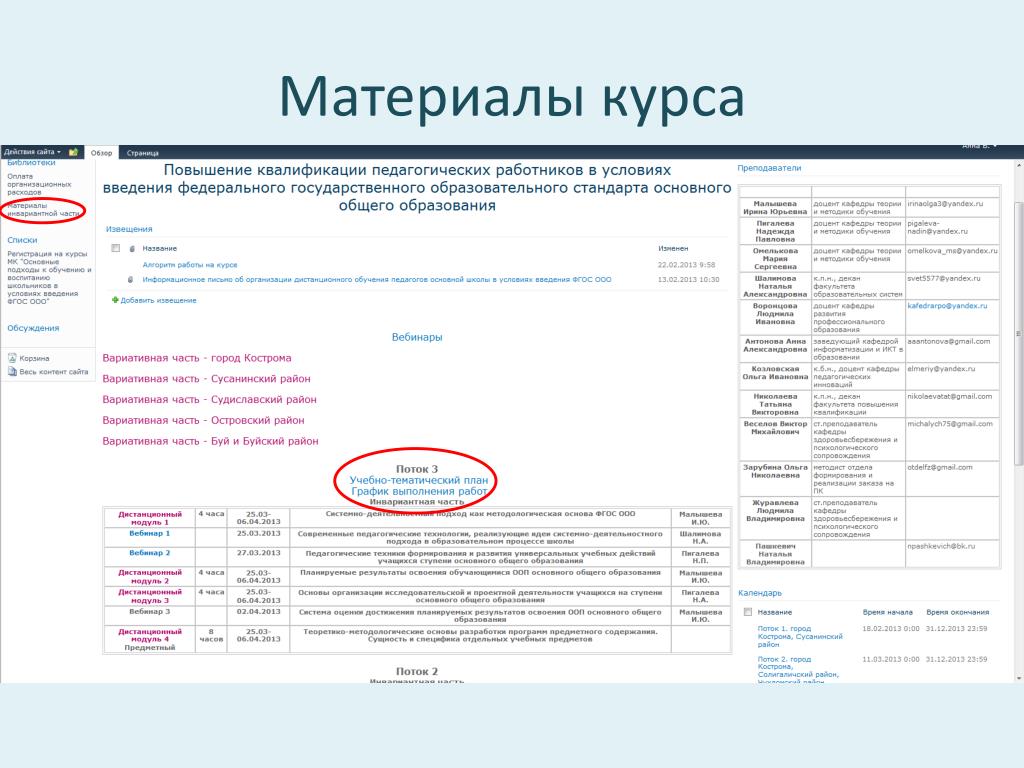The image size is (1024, 768).
Task: Tick the select-all checkbox in Извещения
Action: (116, 248)
